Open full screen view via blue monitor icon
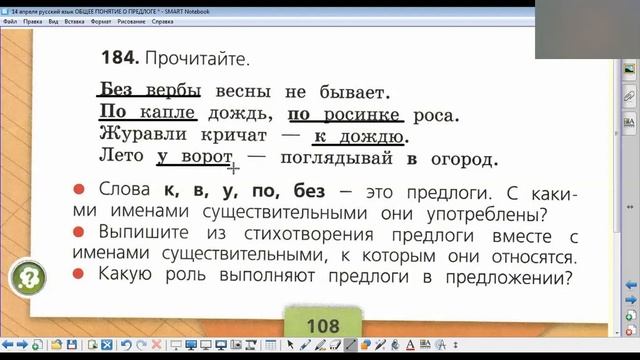The height and width of the screenshot is (360, 640). tap(191, 345)
